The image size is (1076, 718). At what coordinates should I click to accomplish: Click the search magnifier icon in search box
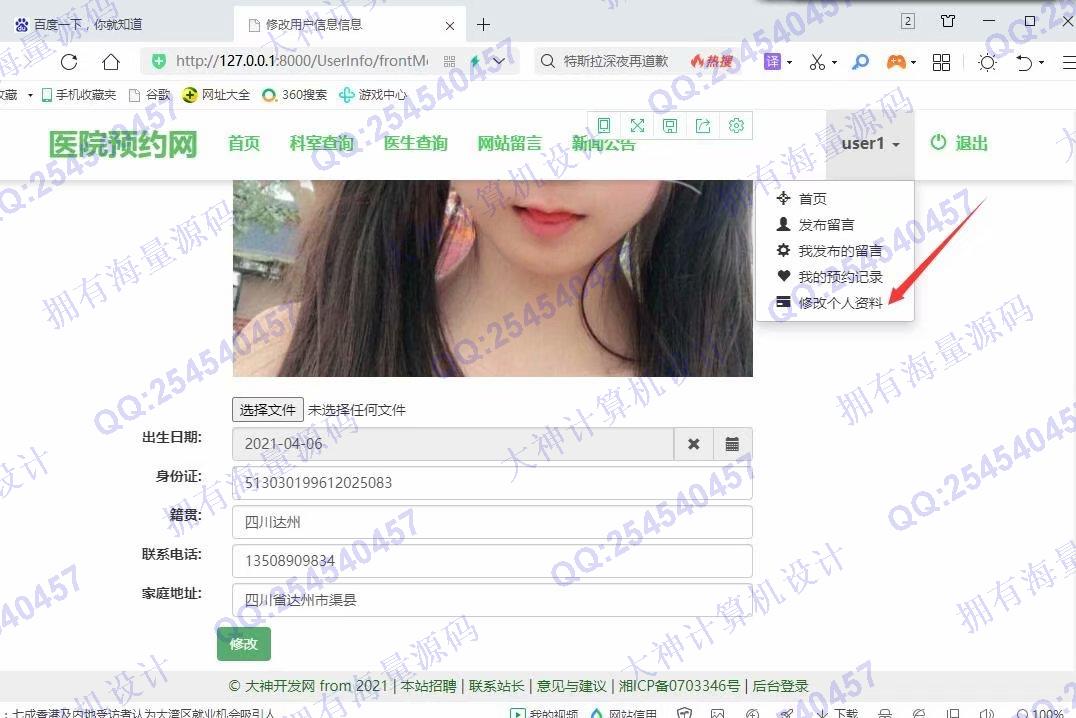coord(547,61)
